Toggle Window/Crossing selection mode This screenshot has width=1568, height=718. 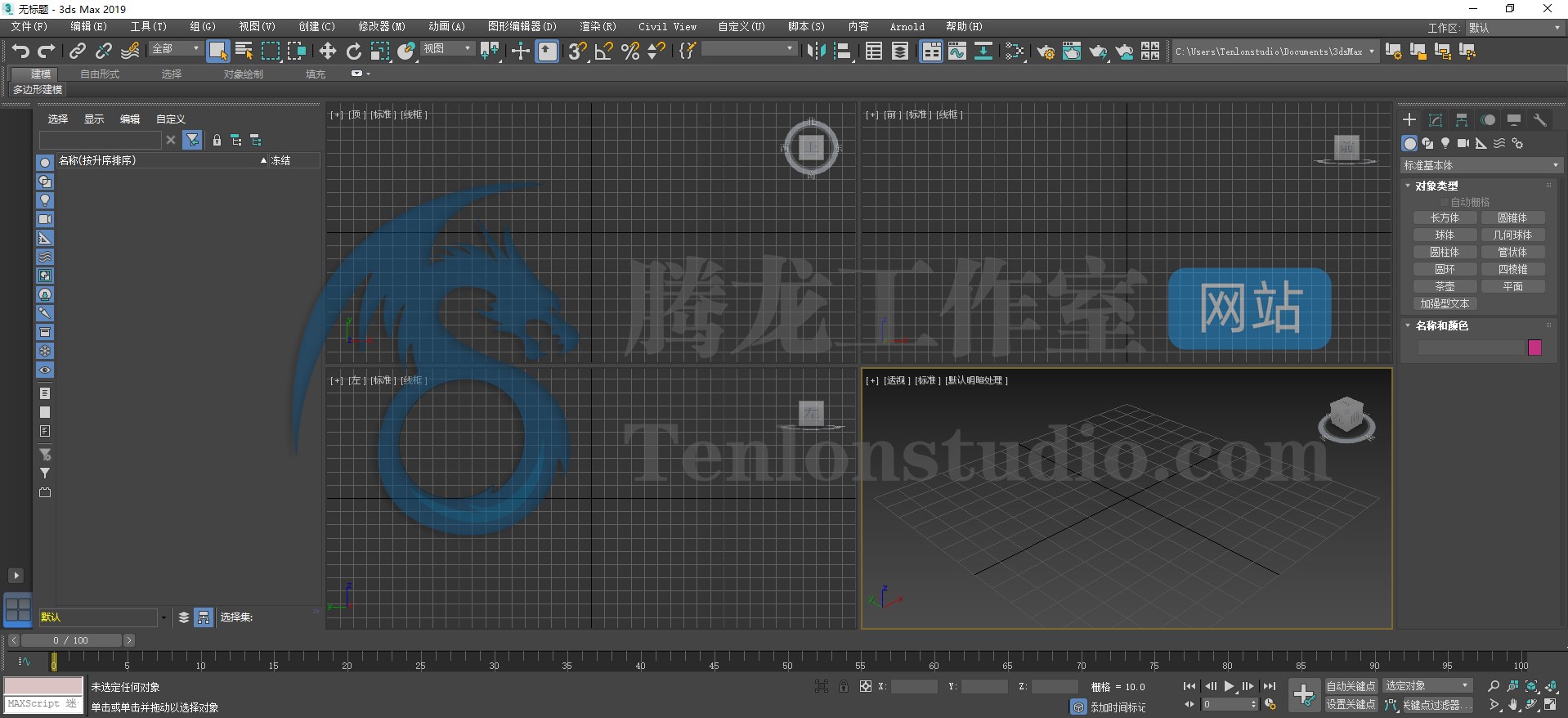click(297, 52)
